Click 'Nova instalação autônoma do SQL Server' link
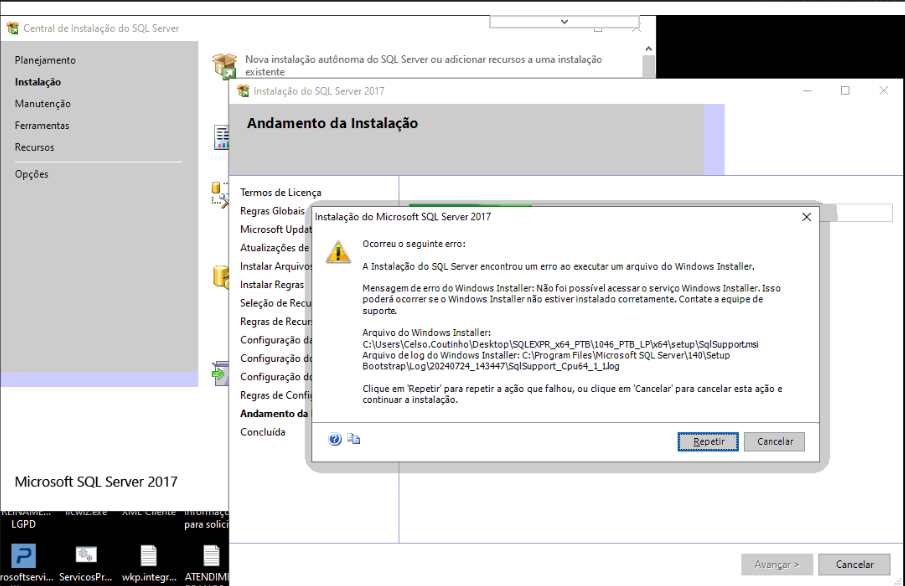 pos(424,65)
